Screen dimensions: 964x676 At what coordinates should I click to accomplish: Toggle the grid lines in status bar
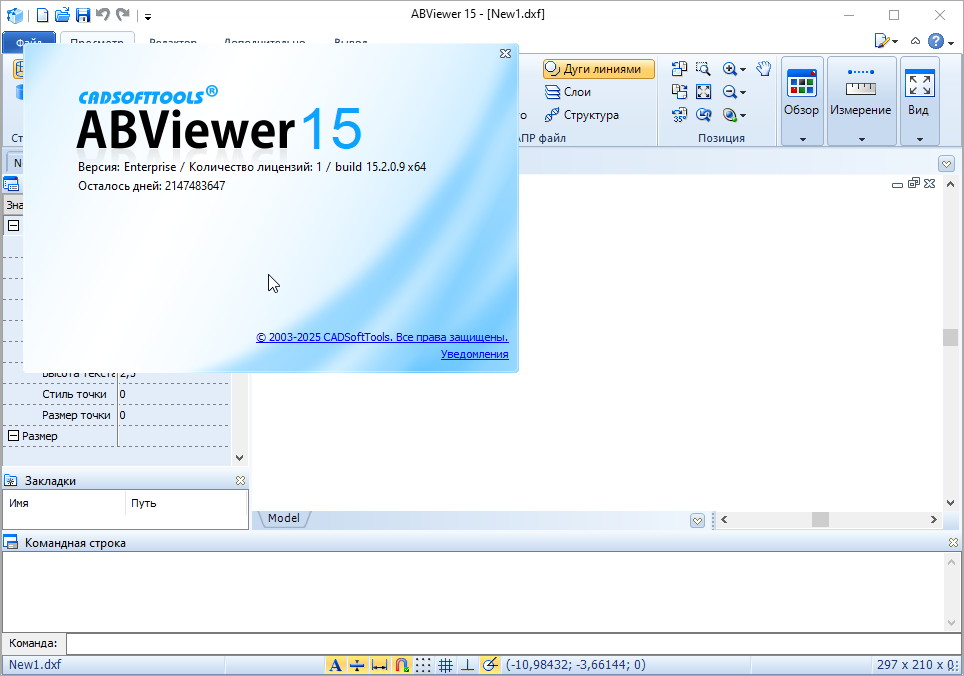[446, 665]
